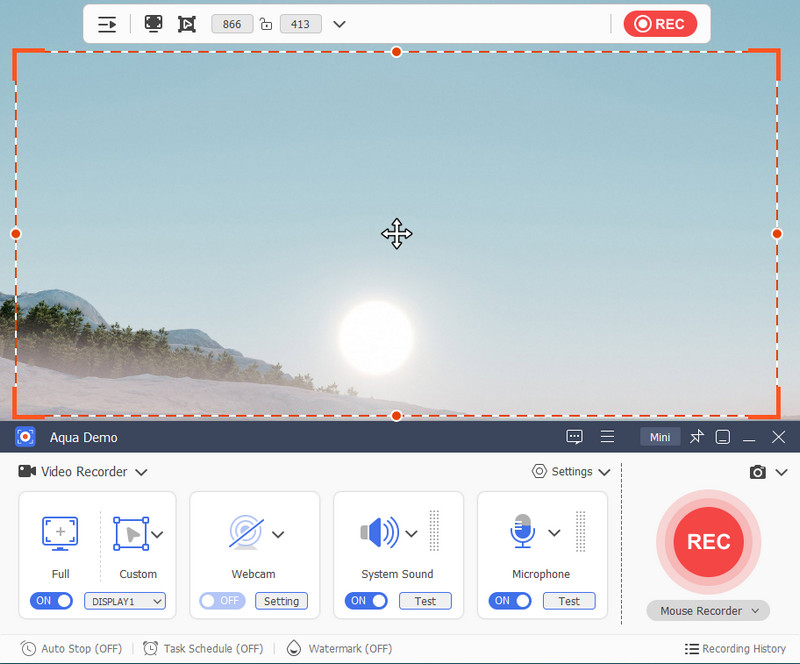Viewport: 800px width, 664px height.
Task: Start recording with the large REC button
Action: [709, 542]
